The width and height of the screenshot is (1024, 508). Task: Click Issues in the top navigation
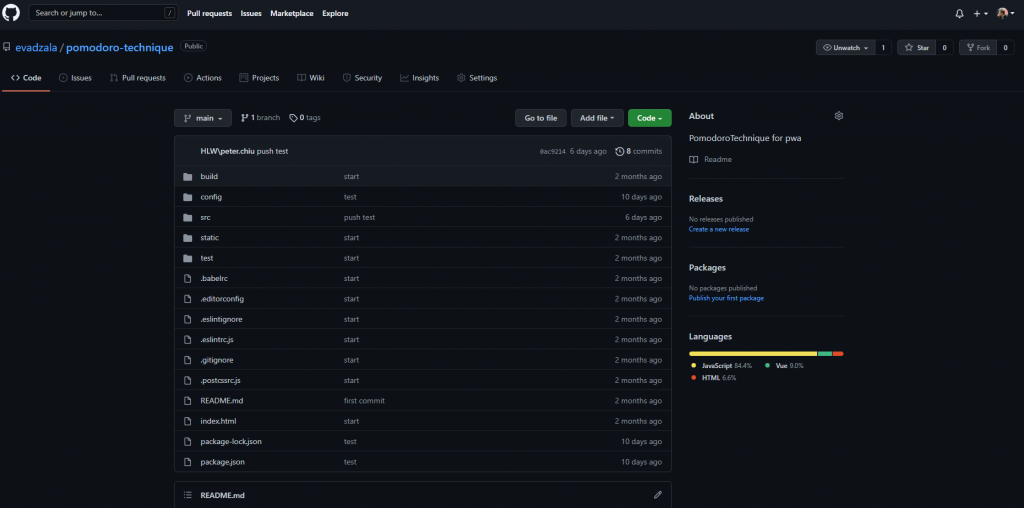point(251,14)
